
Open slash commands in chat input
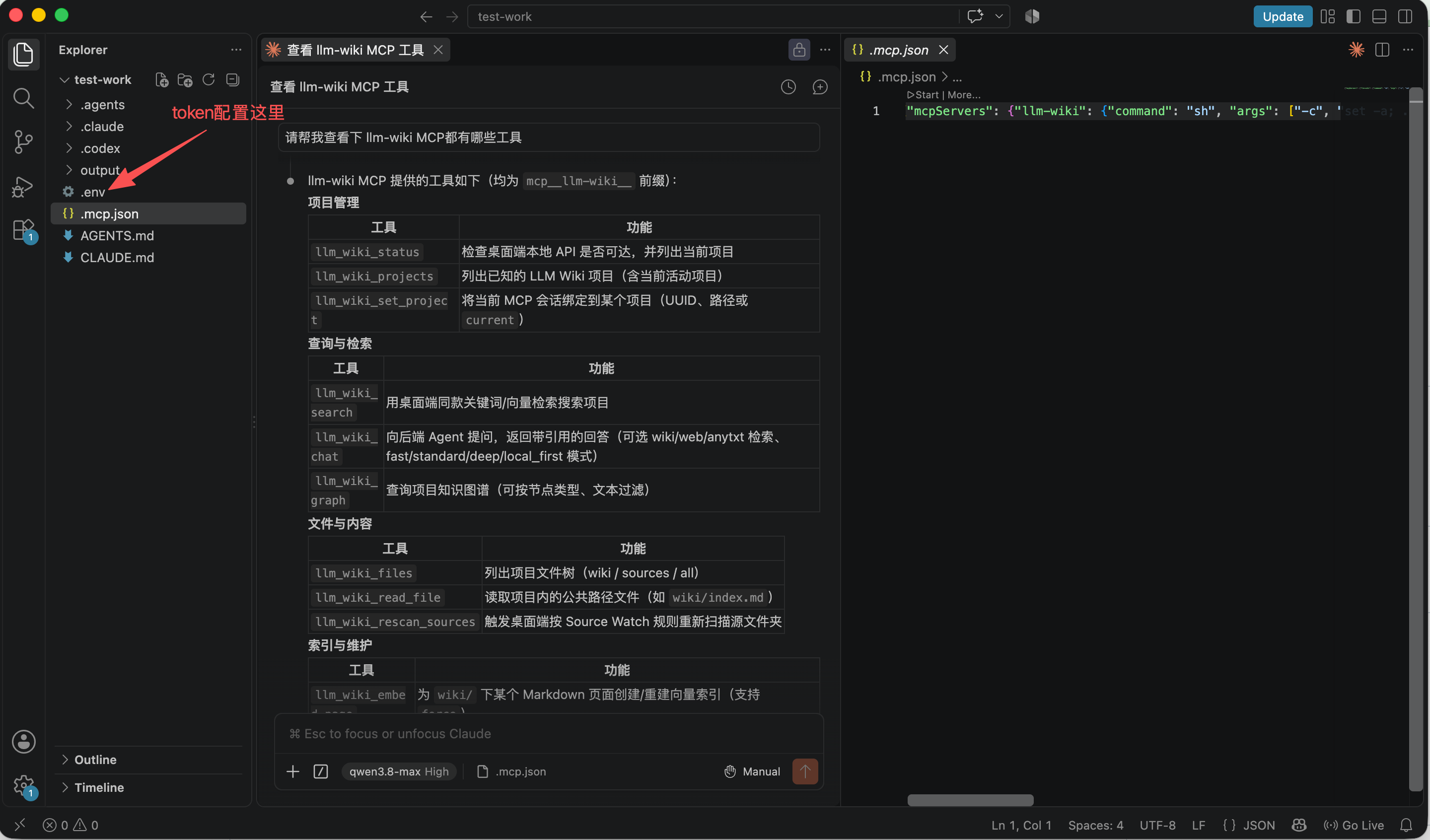[321, 771]
